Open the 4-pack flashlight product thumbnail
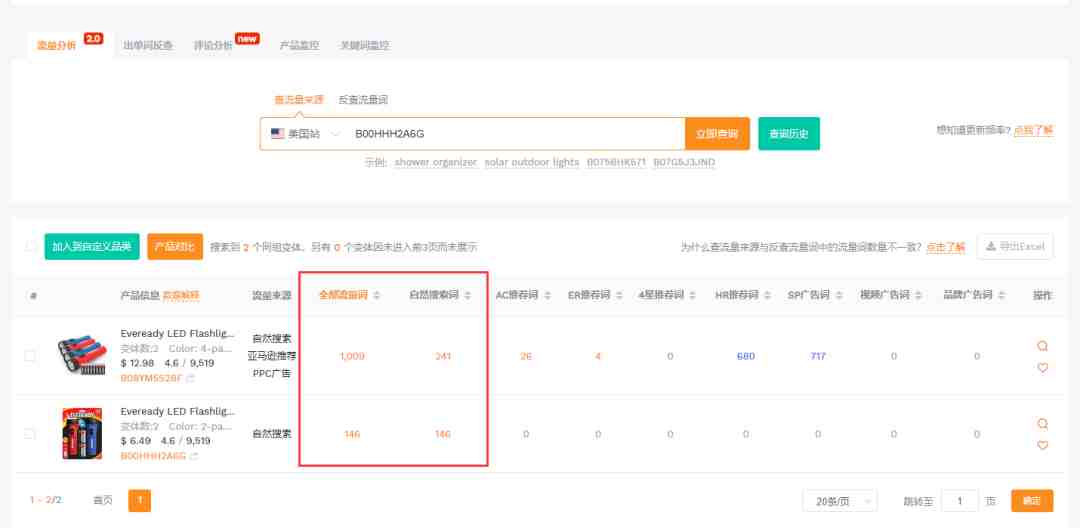 [82, 356]
